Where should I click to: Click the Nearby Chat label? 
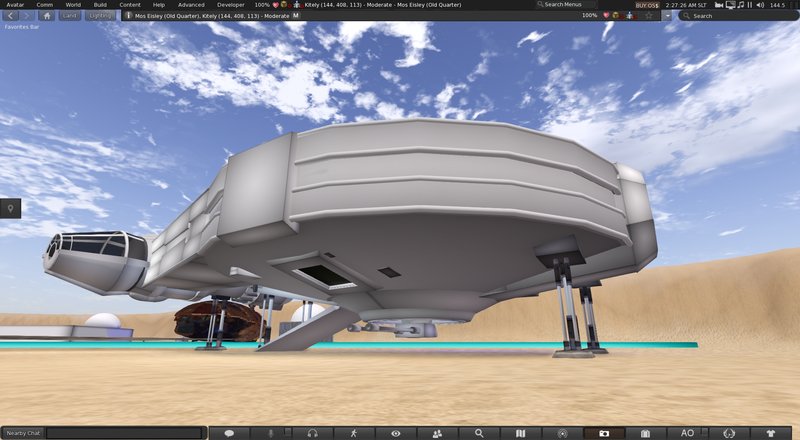(x=23, y=433)
